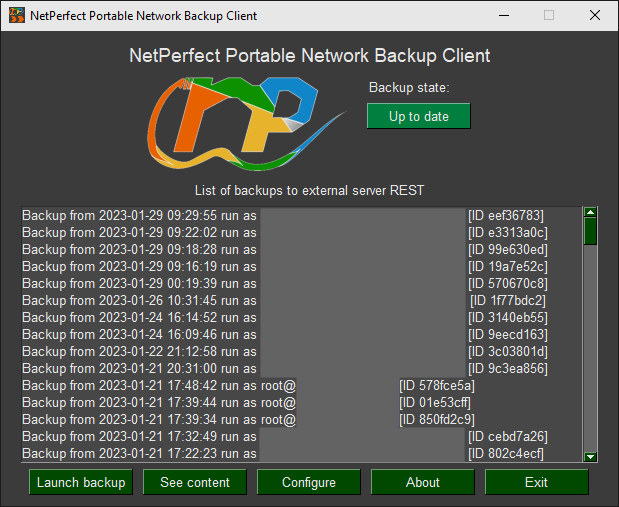This screenshot has height=507, width=619.
Task: Minimize the backup client window
Action: [503, 16]
